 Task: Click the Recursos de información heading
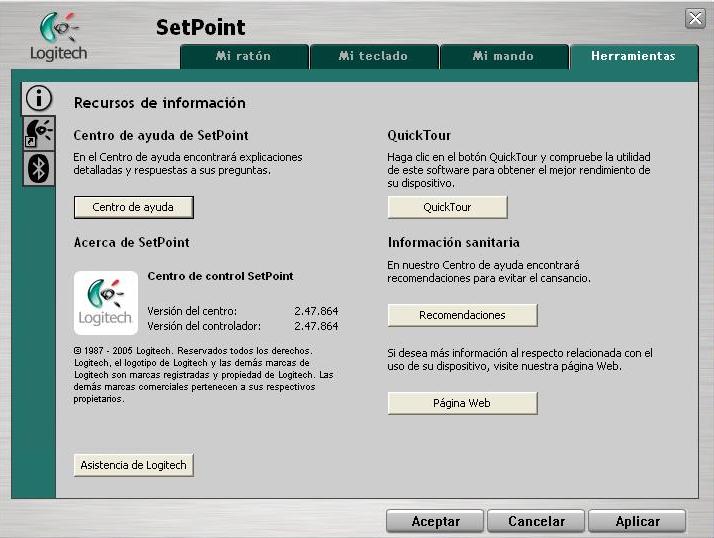159,103
